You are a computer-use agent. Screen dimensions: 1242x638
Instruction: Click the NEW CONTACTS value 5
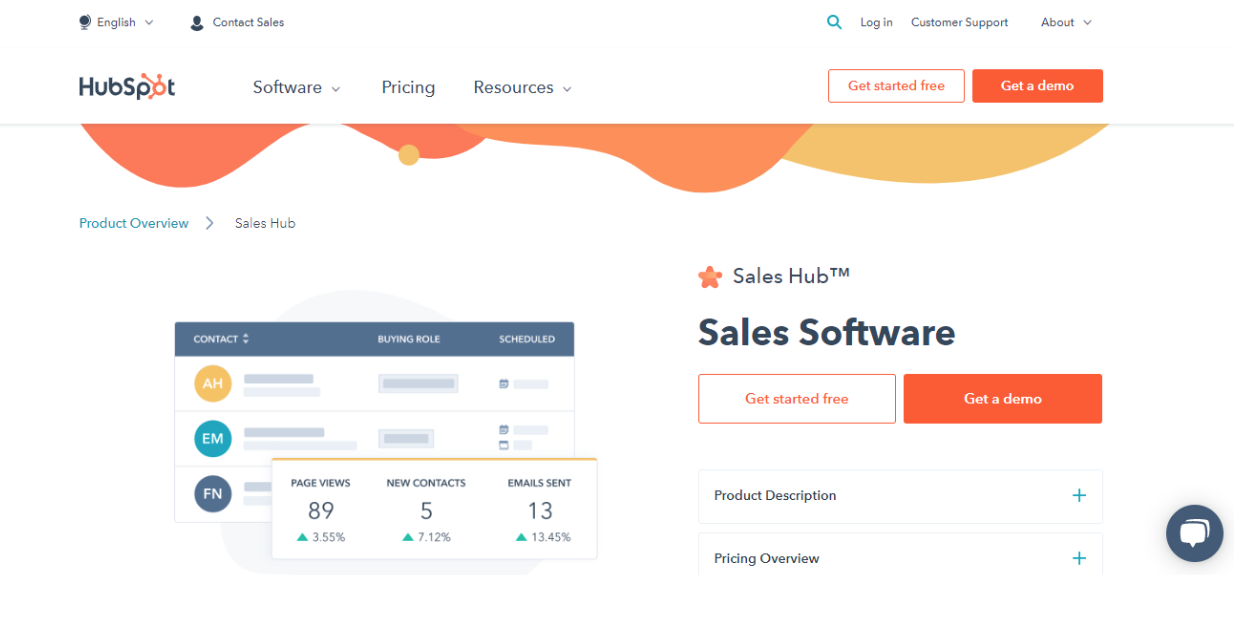tap(426, 511)
